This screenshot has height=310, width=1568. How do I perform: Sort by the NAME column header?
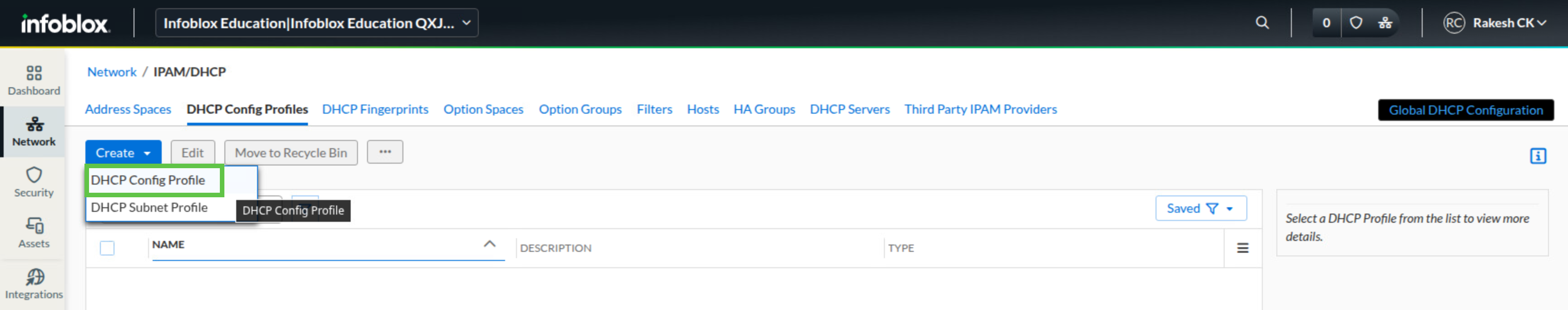click(x=168, y=244)
